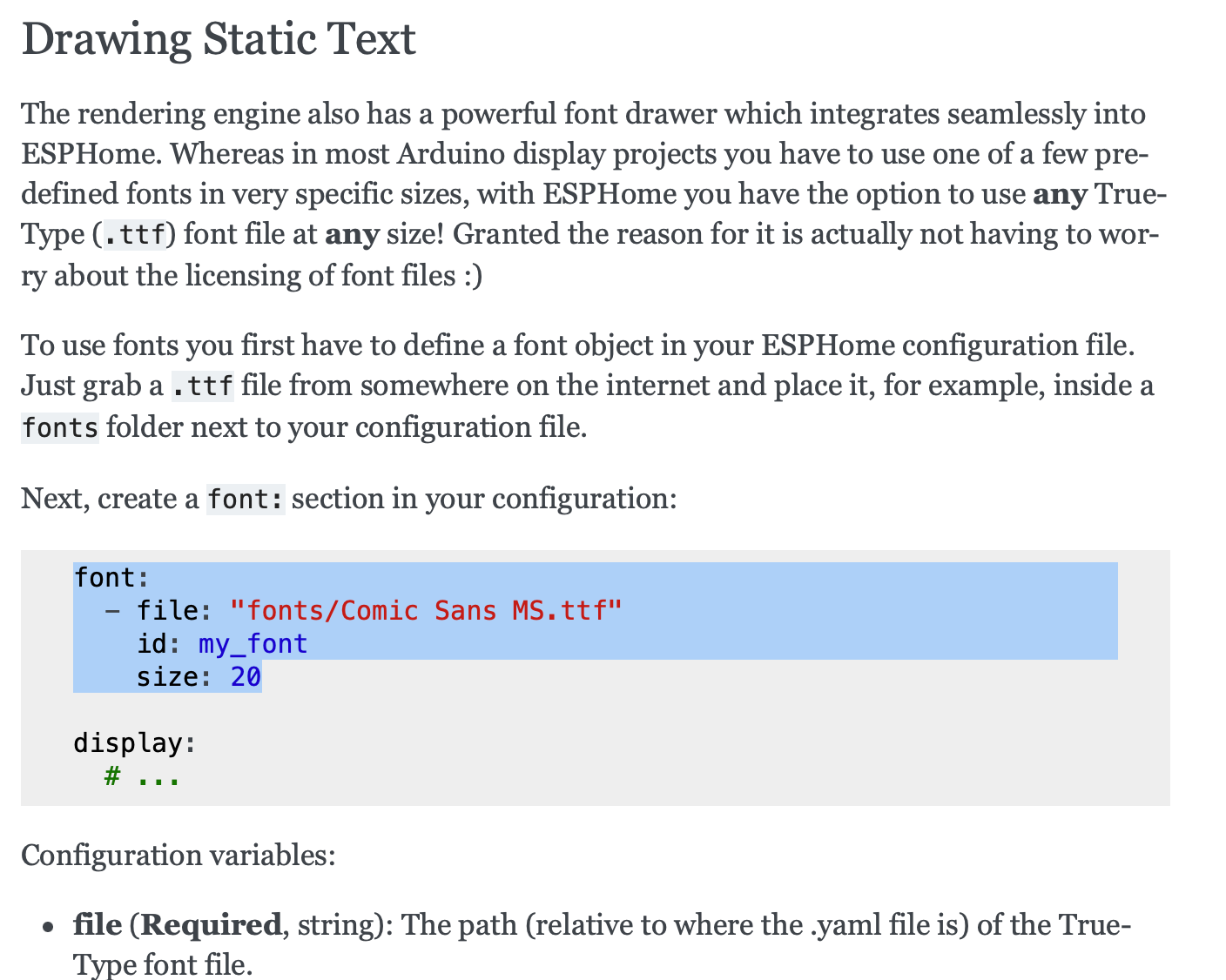Click the size value '20' in code
The width and height of the screenshot is (1226, 980).
246,677
